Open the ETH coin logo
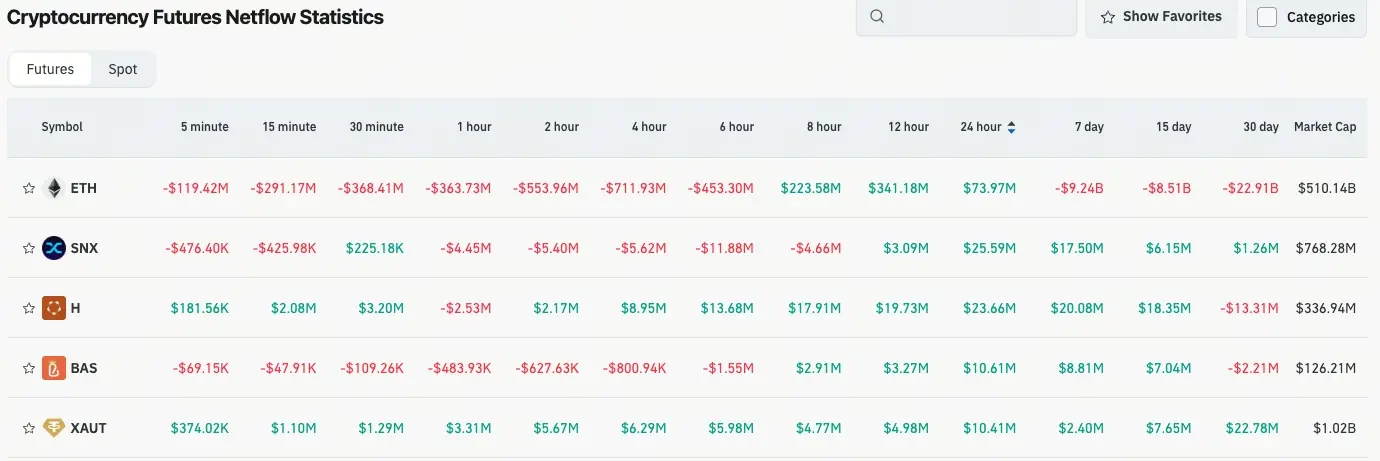The height and width of the screenshot is (461, 1380). [x=54, y=188]
